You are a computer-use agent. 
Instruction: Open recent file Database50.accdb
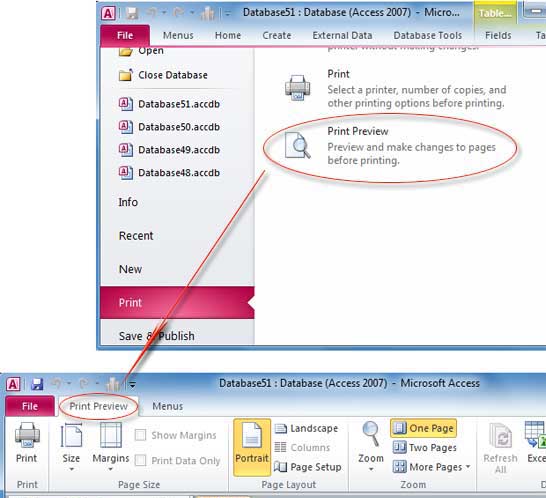(x=170, y=127)
